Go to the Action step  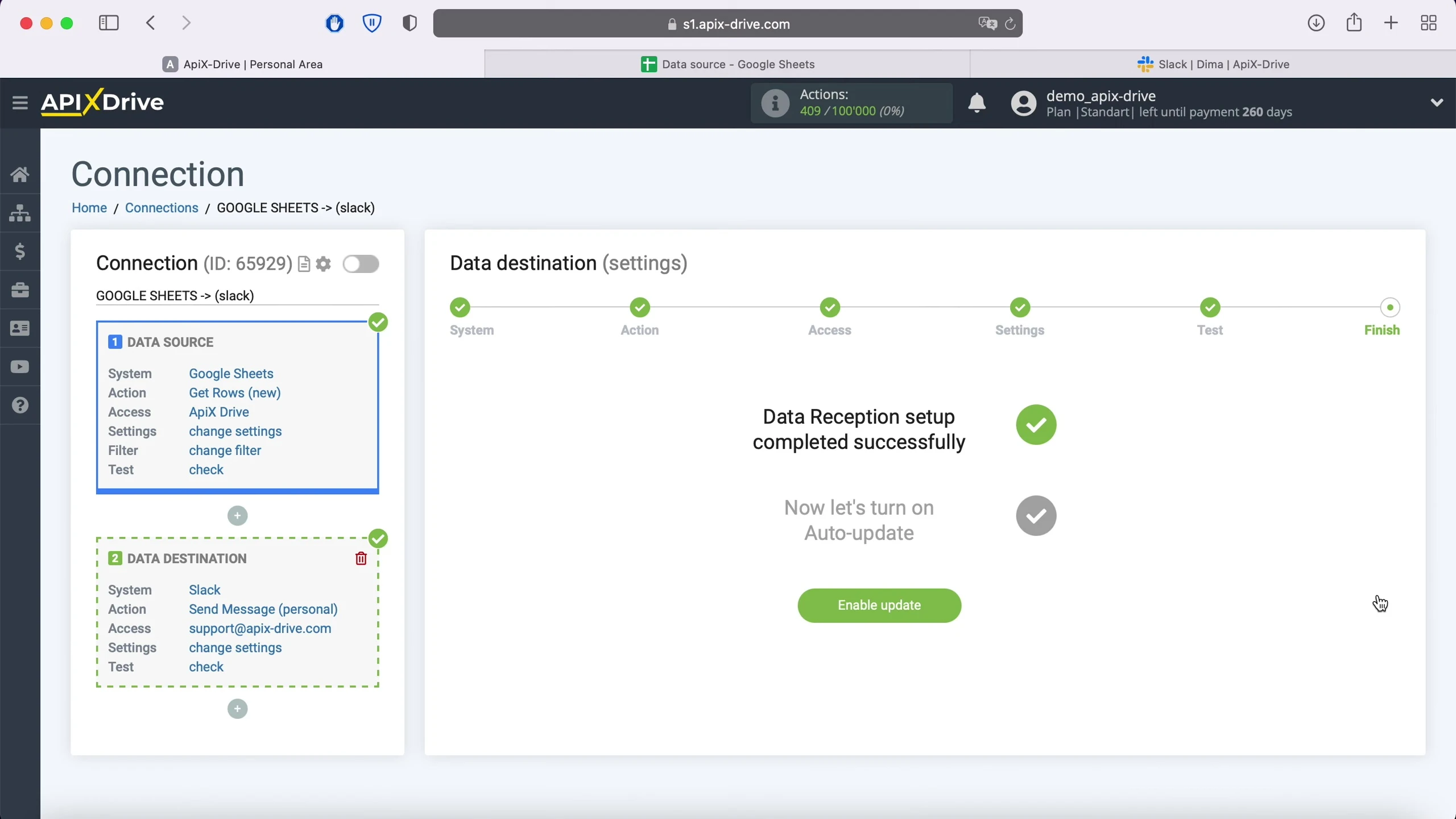(x=640, y=308)
